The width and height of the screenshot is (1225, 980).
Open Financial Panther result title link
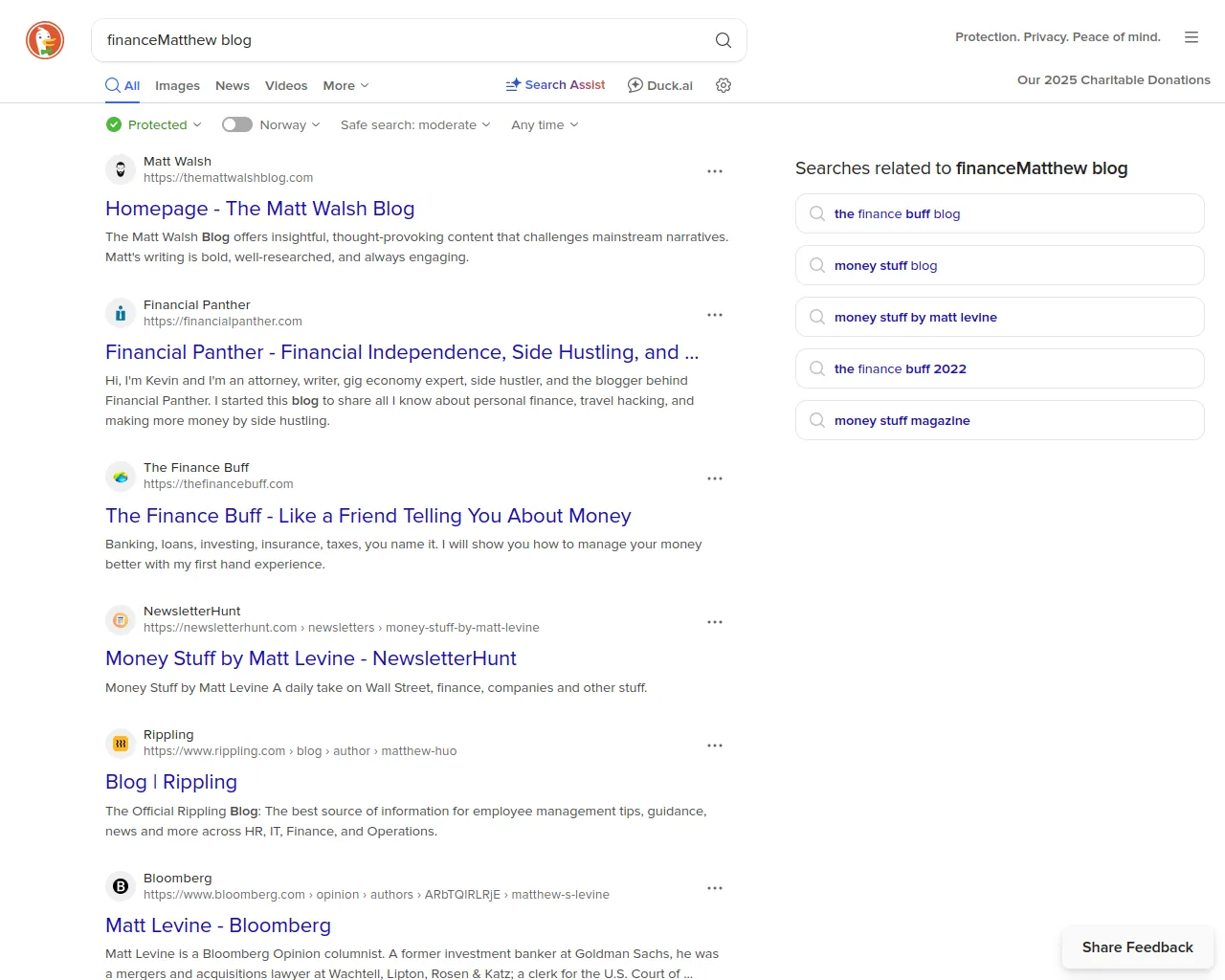coord(402,352)
